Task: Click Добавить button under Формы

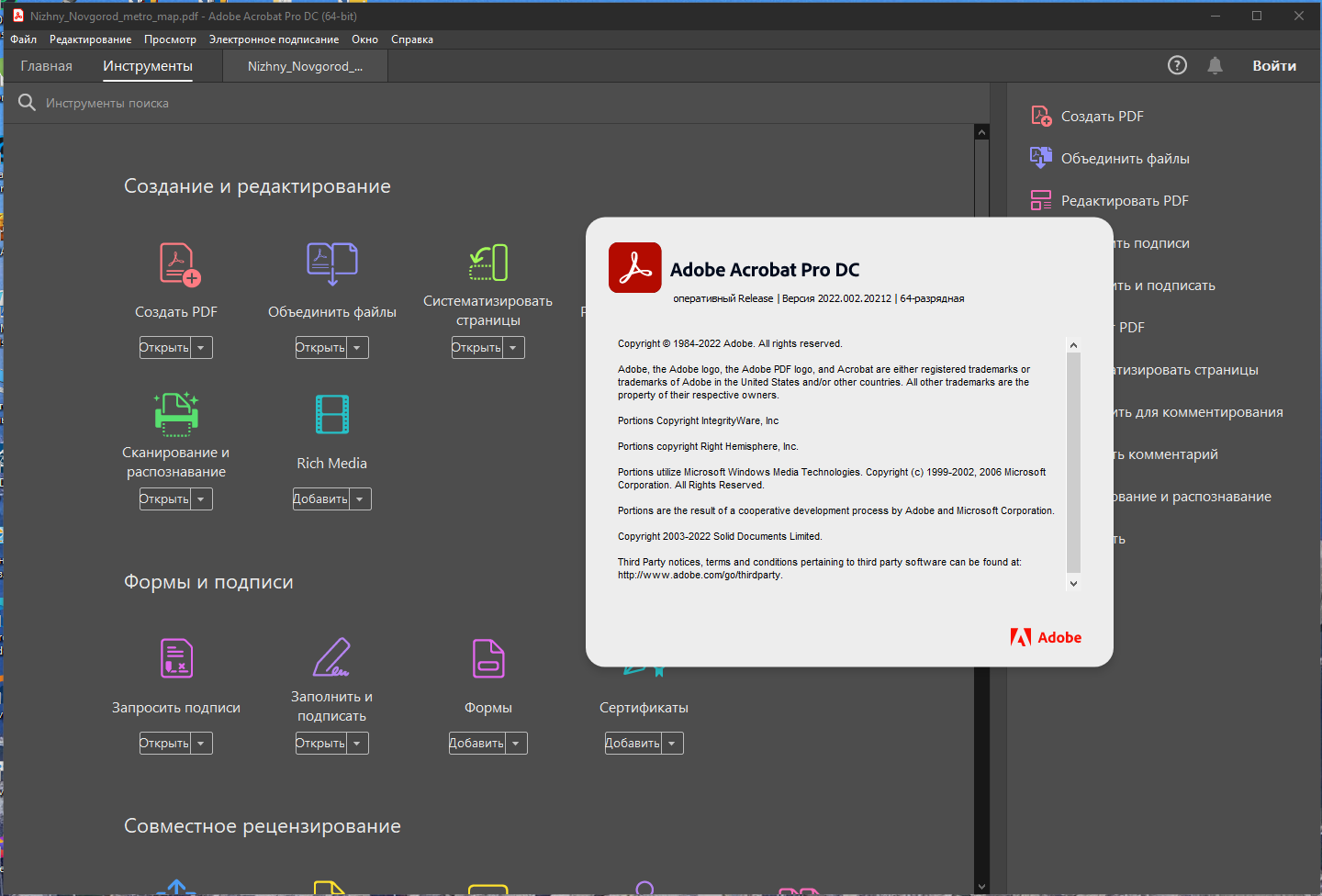Action: (x=477, y=743)
